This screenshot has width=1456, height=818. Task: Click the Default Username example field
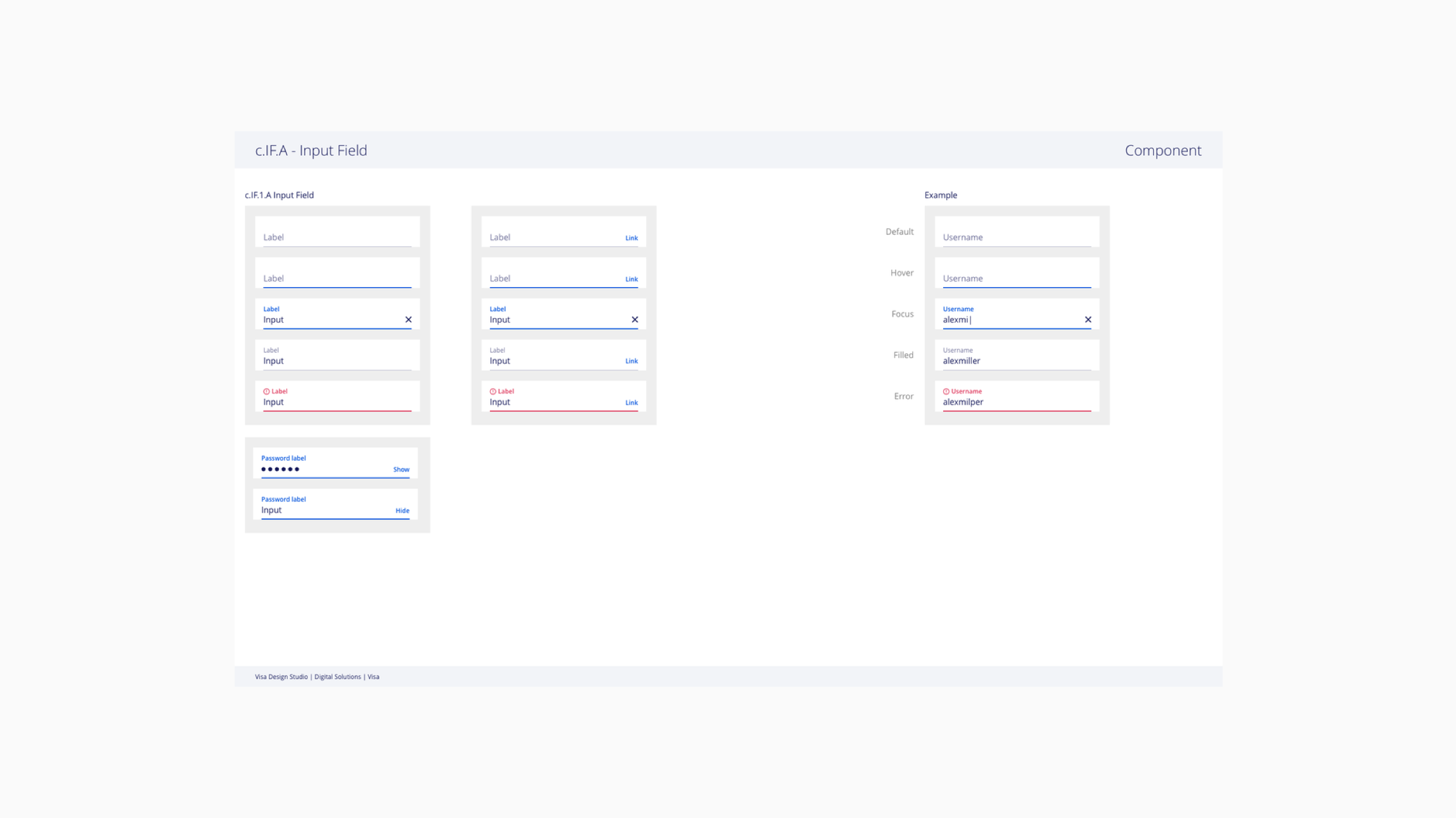tap(1017, 232)
